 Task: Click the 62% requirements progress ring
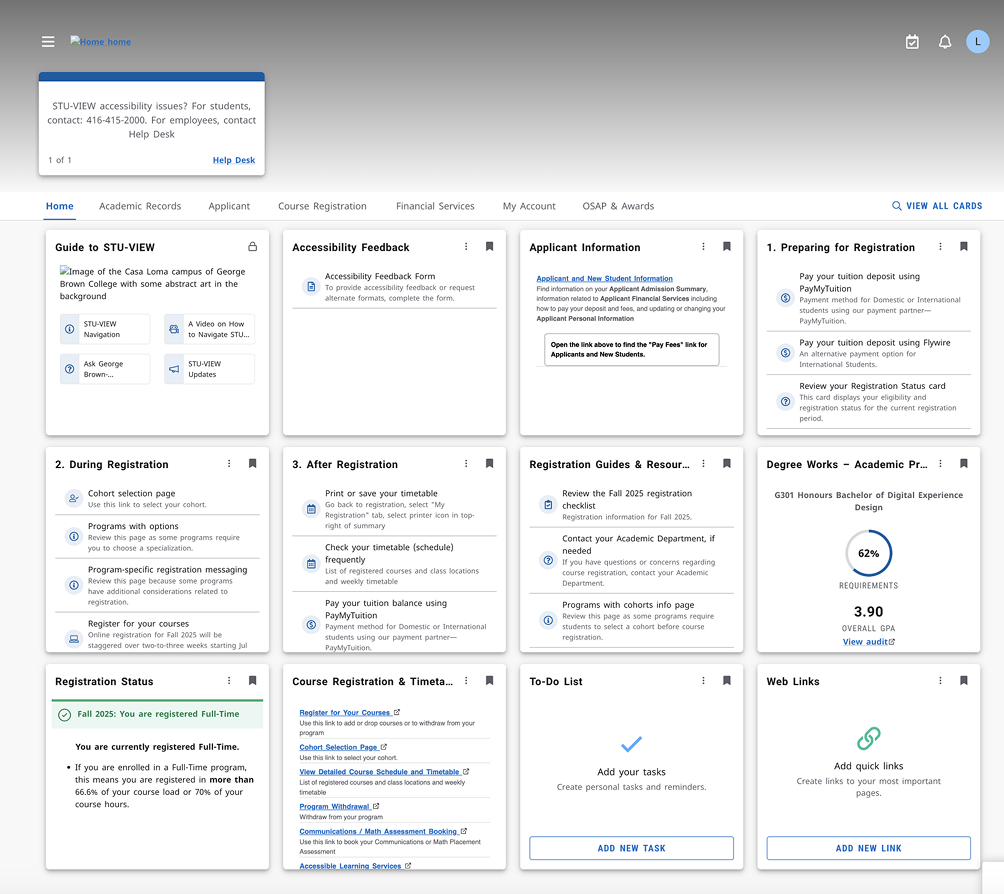point(868,553)
